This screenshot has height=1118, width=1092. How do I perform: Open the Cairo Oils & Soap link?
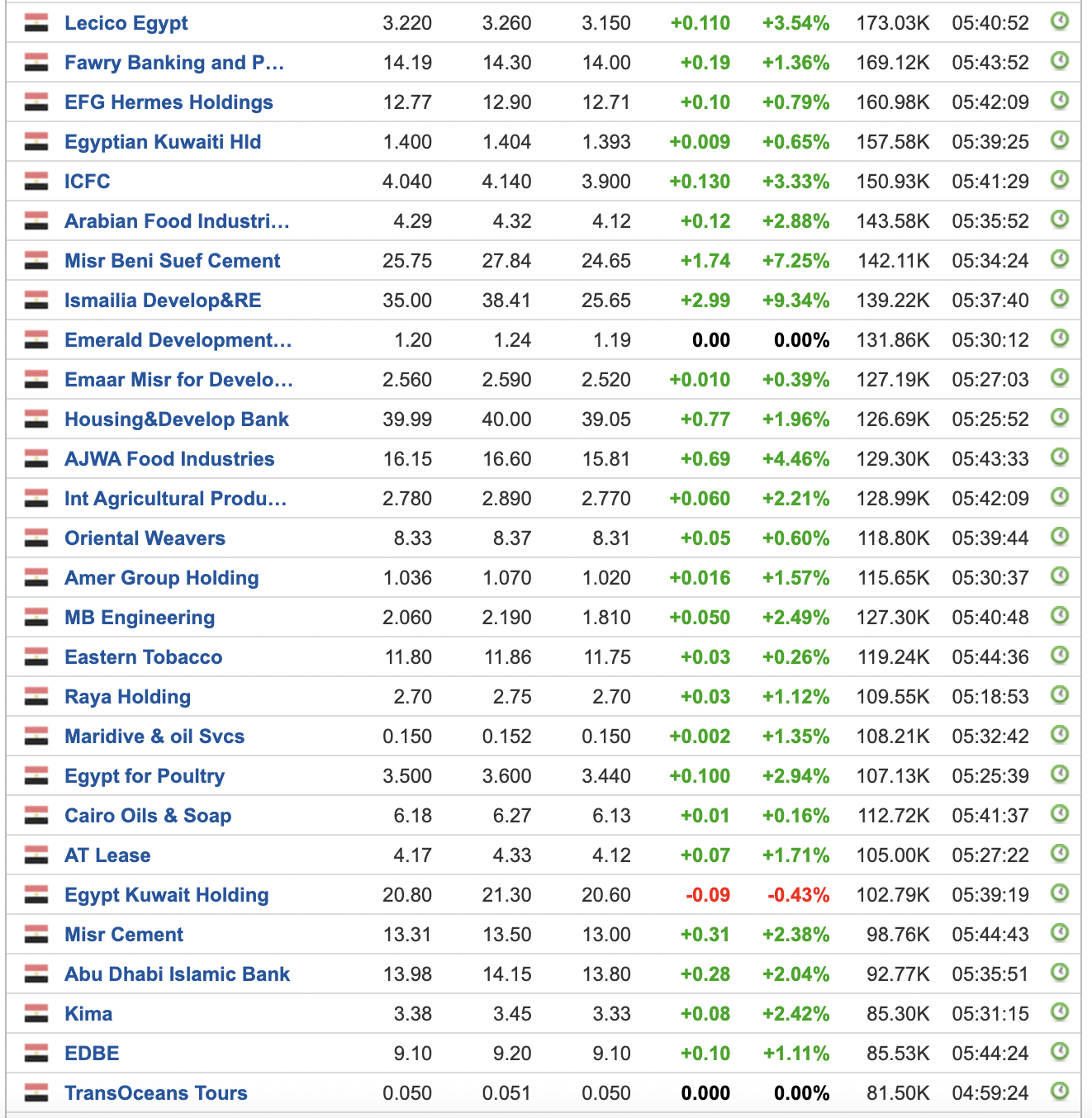pyautogui.click(x=148, y=816)
